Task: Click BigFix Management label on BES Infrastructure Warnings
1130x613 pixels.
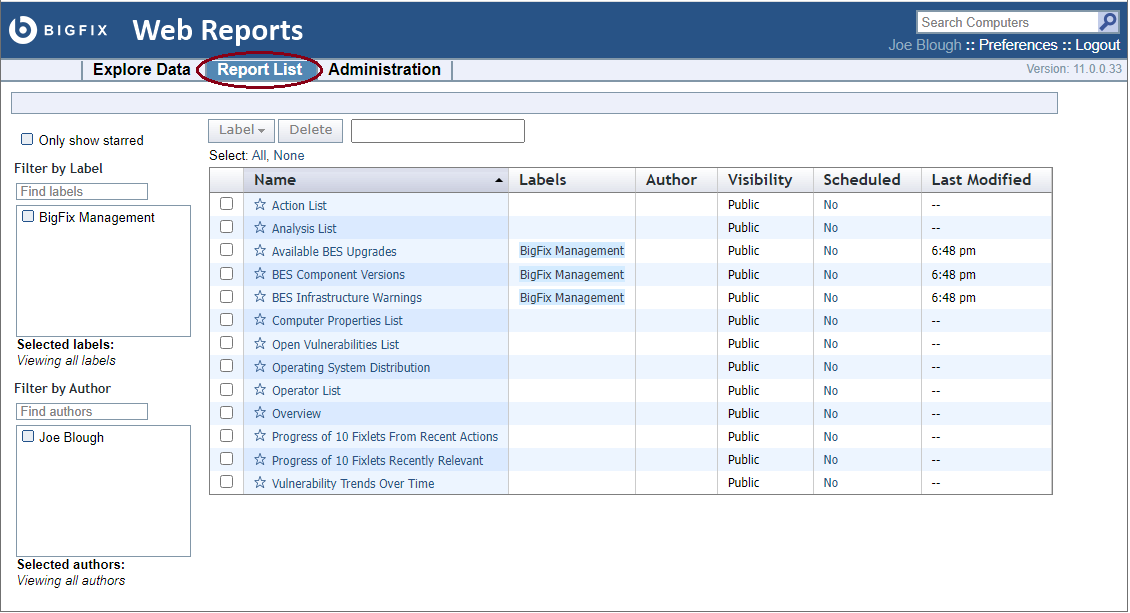Action: pyautogui.click(x=571, y=297)
